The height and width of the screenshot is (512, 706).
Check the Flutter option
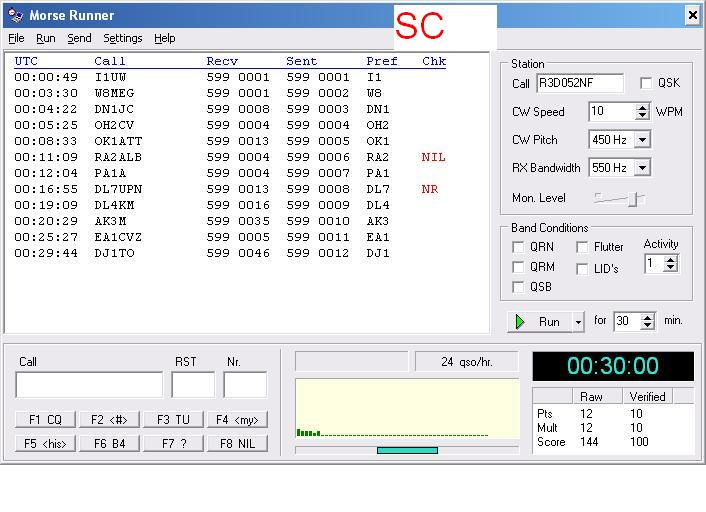click(x=582, y=247)
